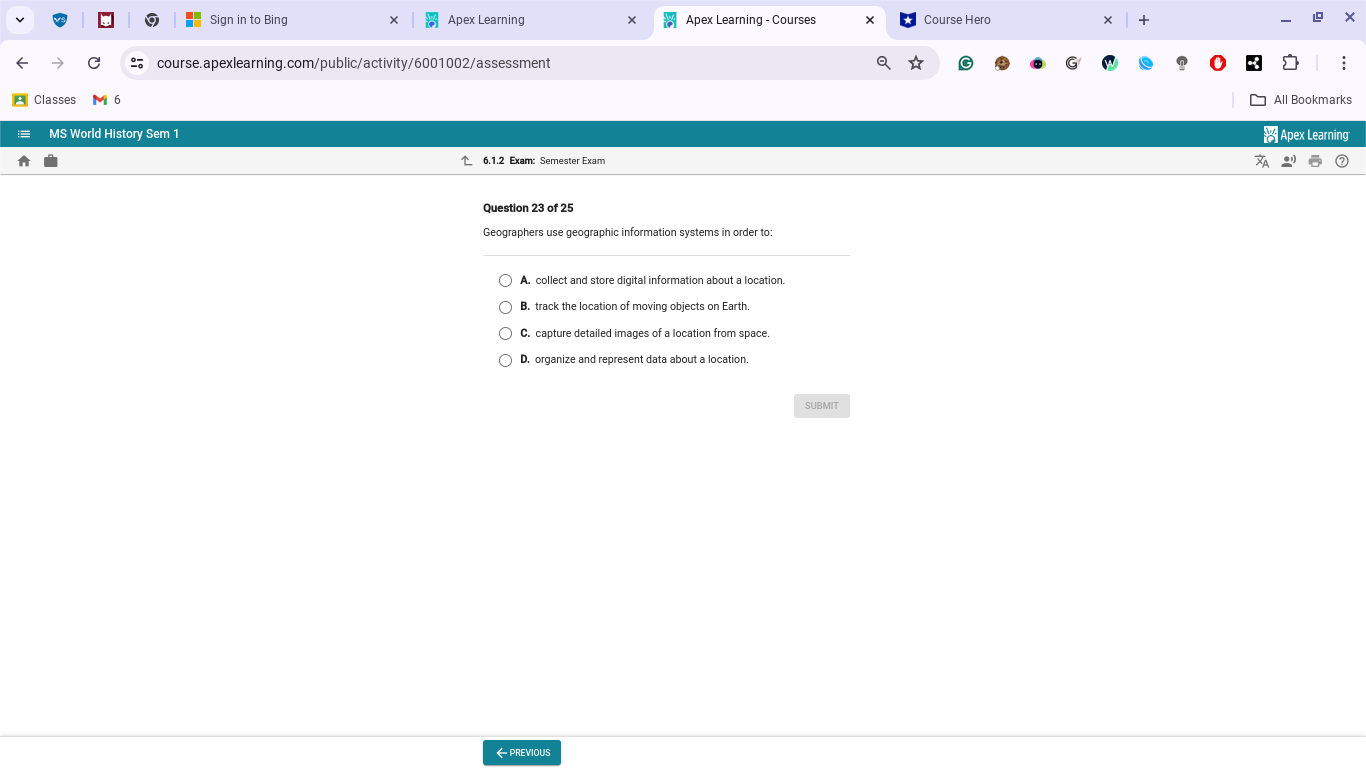This screenshot has height=768, width=1366.
Task: Click the red stop-hand extension icon
Action: click(x=1218, y=63)
